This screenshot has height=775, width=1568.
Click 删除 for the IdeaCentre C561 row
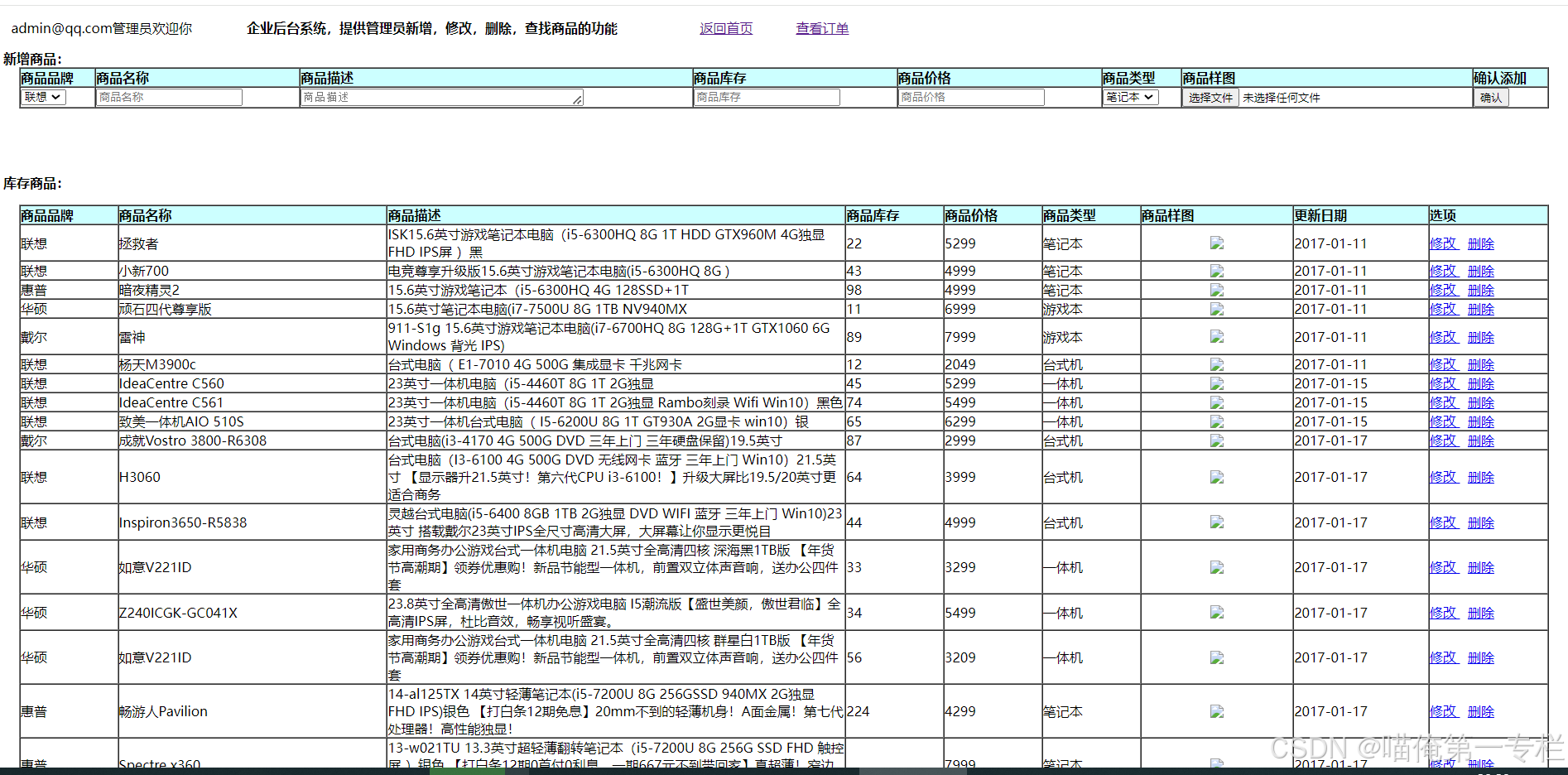pyautogui.click(x=1481, y=402)
